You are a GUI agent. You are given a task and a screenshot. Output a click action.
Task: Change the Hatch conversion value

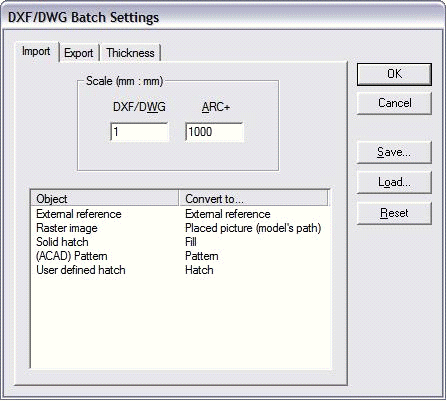(x=199, y=270)
